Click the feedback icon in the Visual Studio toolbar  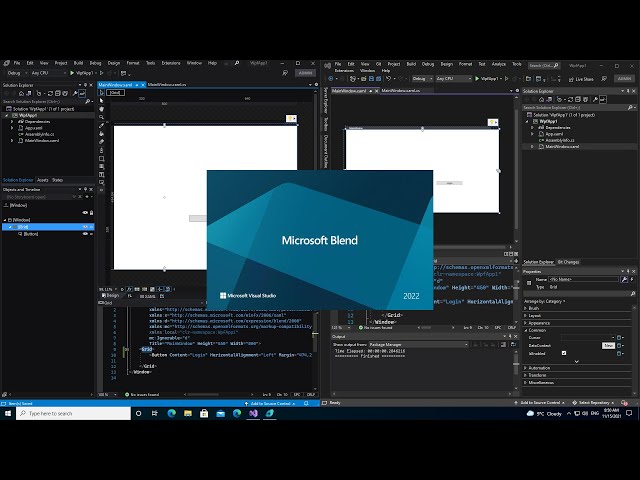tap(604, 78)
